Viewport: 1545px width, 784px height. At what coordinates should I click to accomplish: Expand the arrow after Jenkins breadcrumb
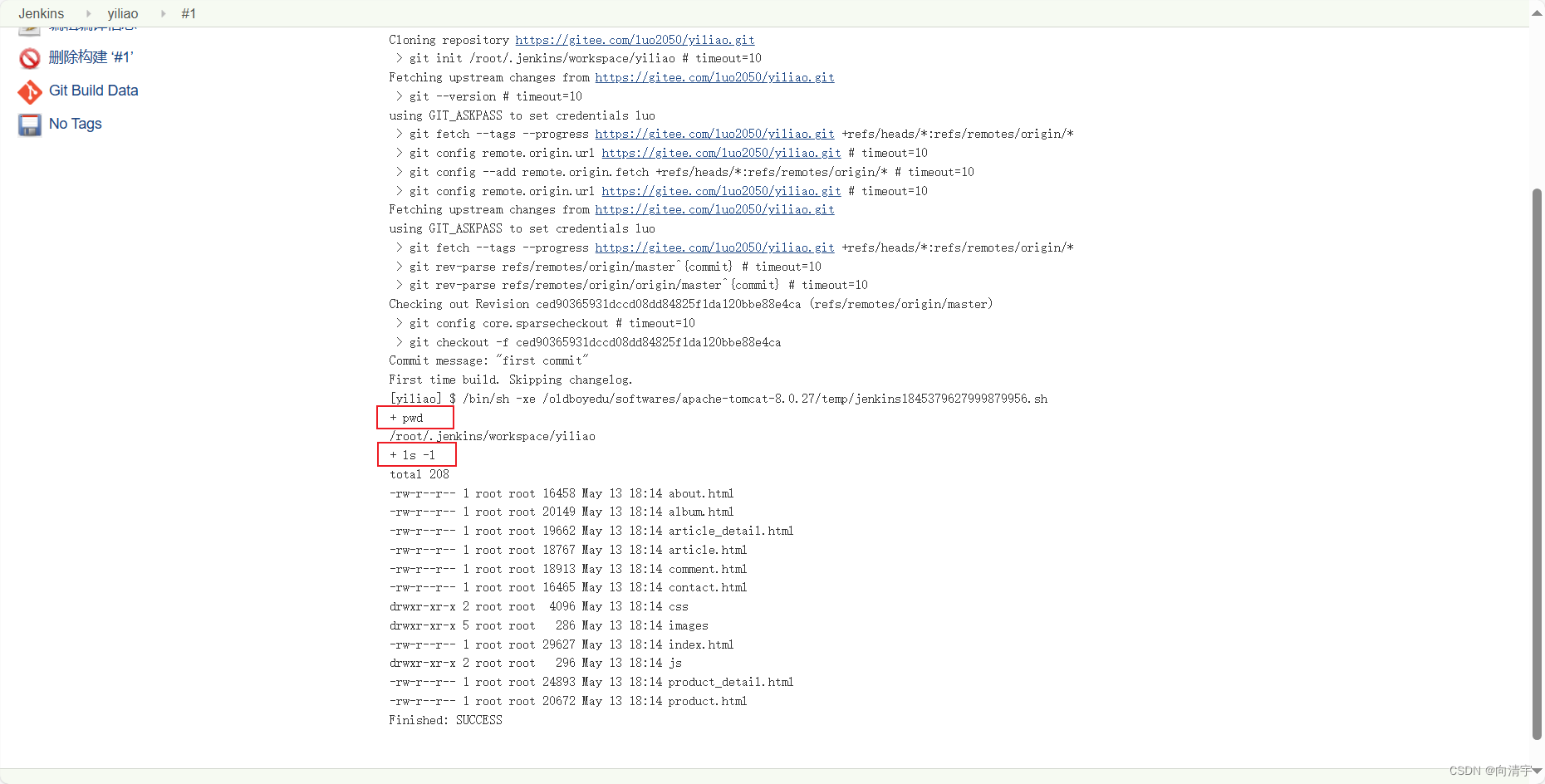88,13
